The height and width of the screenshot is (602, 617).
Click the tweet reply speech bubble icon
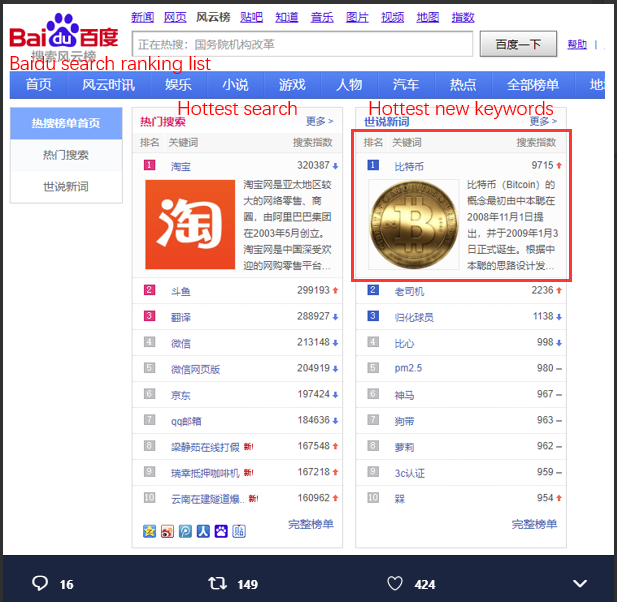40,583
